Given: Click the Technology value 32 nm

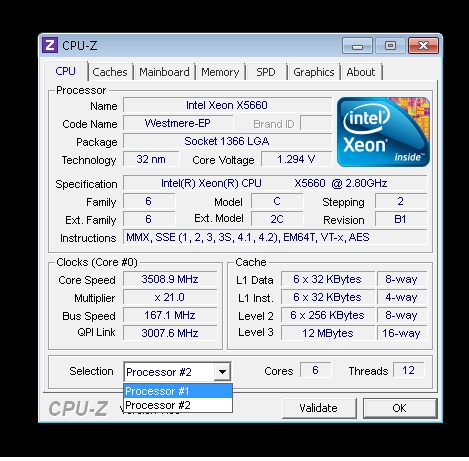Looking at the screenshot, I should click(x=151, y=159).
